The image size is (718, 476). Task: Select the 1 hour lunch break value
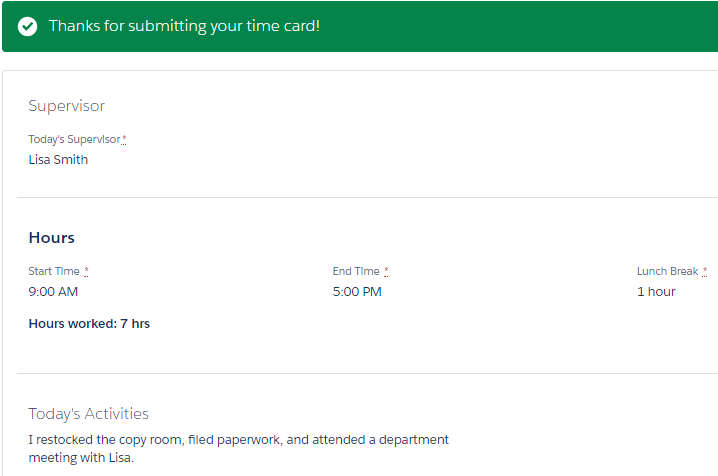656,292
